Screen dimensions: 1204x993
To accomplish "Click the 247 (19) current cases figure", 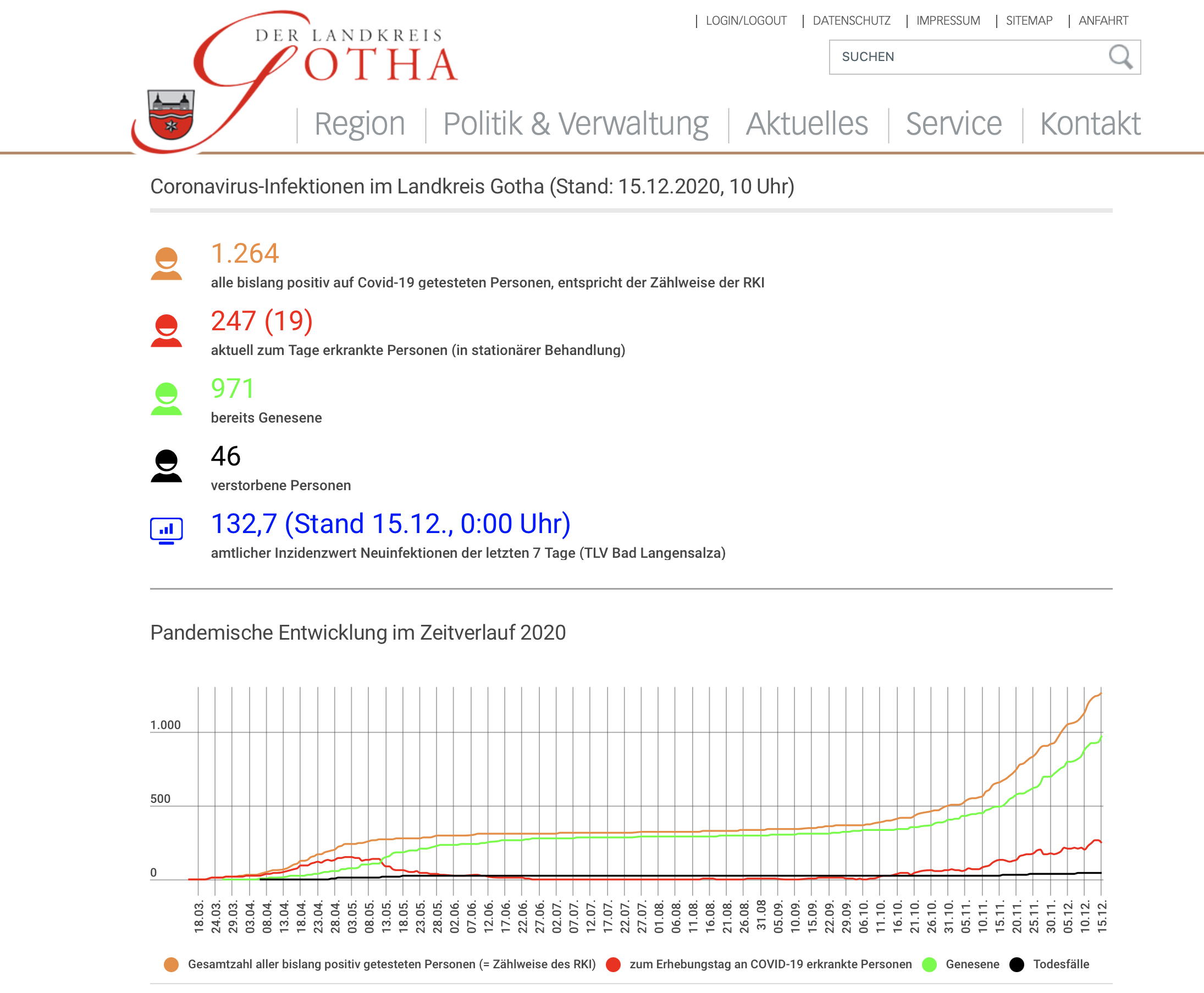I will [x=262, y=321].
